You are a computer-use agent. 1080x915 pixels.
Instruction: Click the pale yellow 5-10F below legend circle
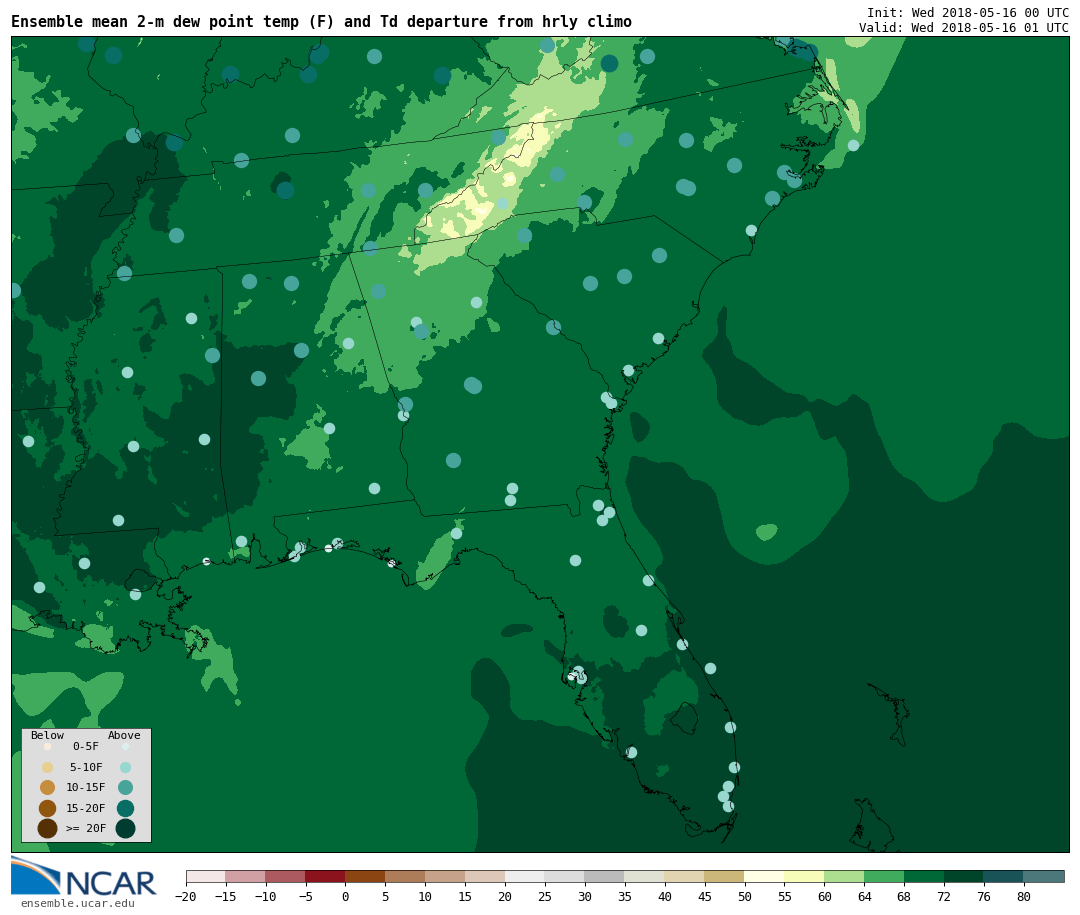point(47,767)
